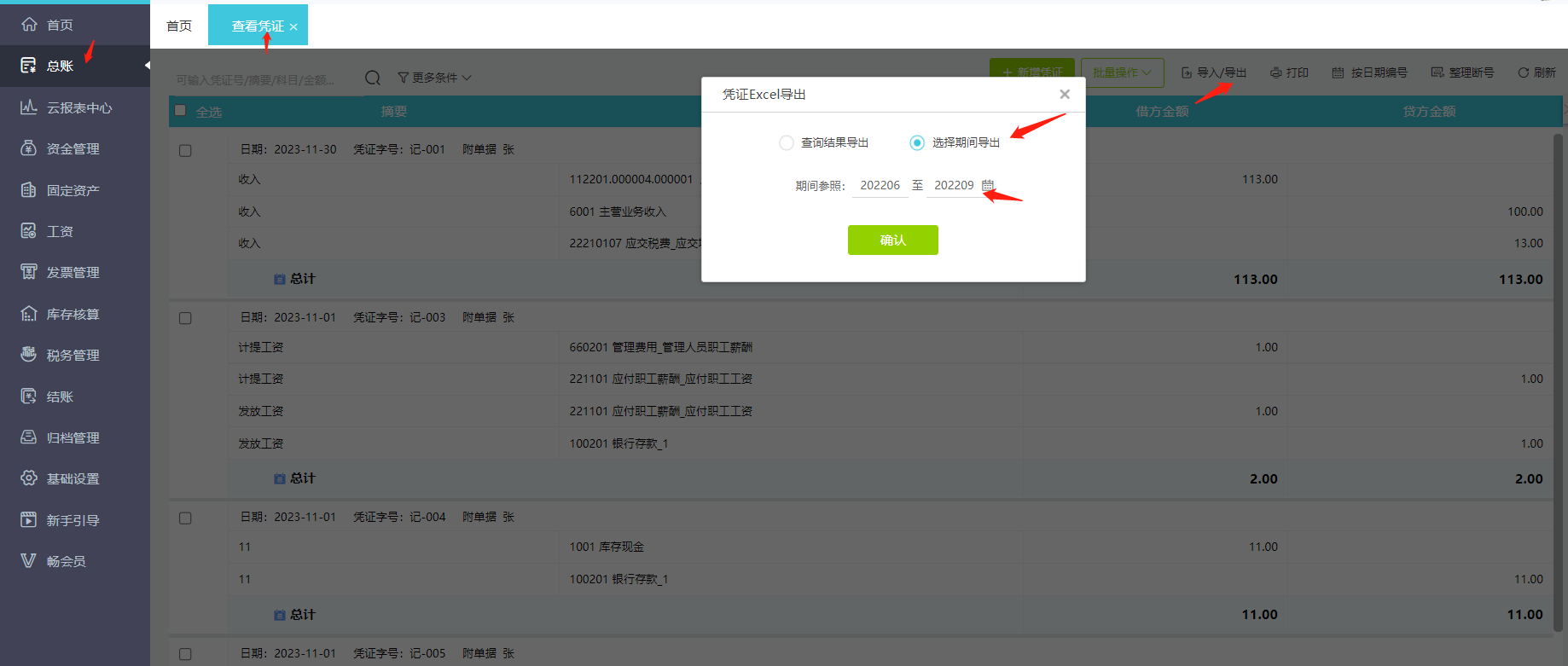Click the search magnifier icon

[373, 78]
